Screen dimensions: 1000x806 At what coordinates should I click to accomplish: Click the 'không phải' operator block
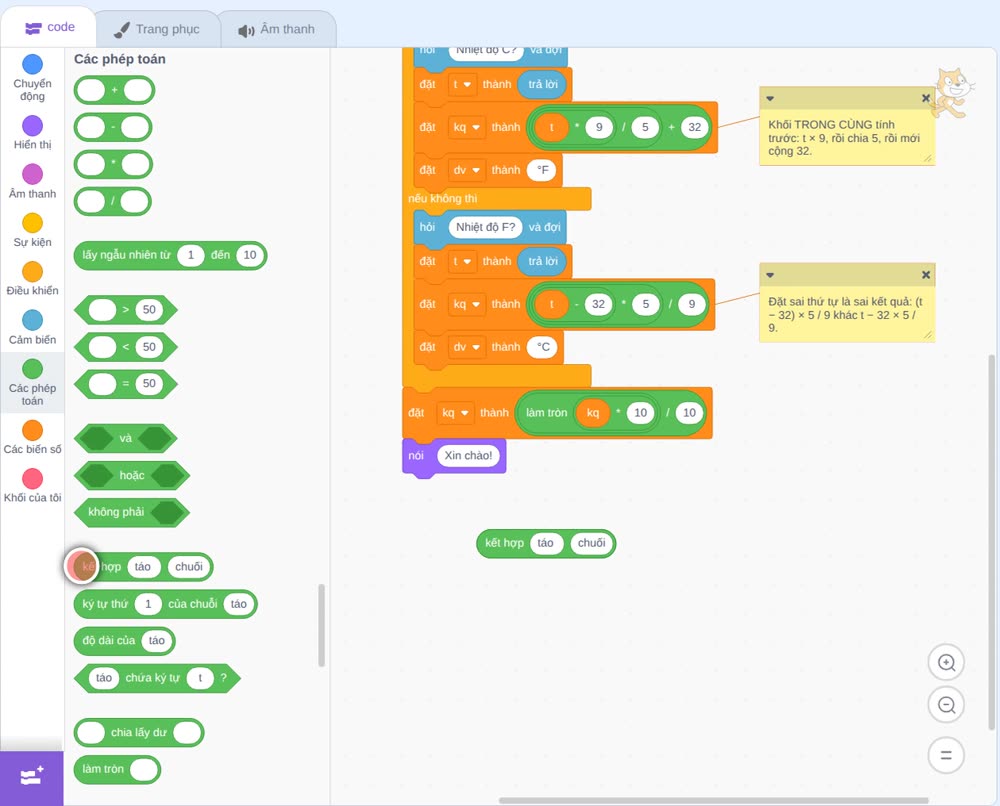(131, 512)
